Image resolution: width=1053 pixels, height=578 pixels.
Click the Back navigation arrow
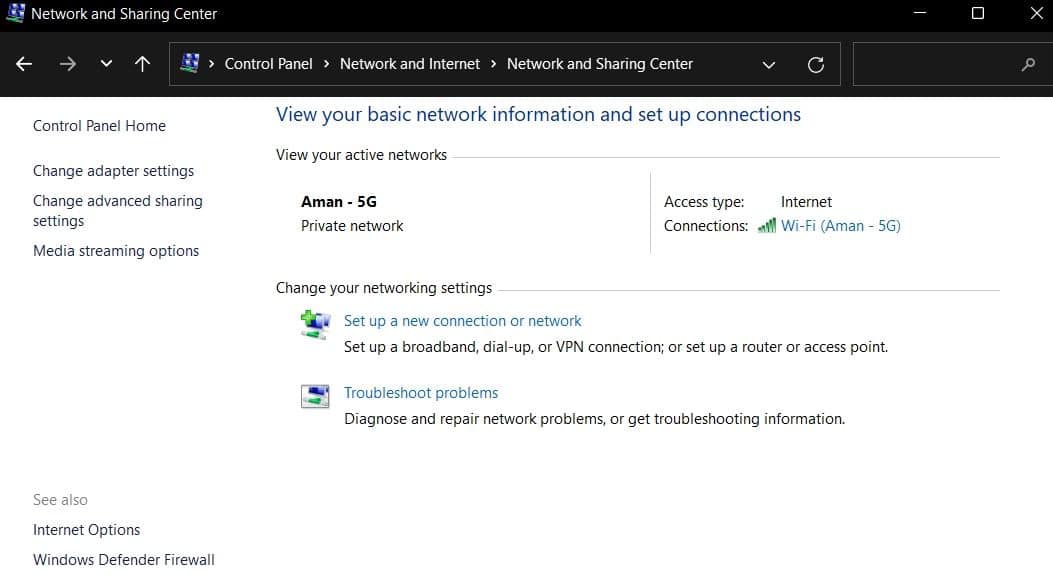click(x=25, y=64)
